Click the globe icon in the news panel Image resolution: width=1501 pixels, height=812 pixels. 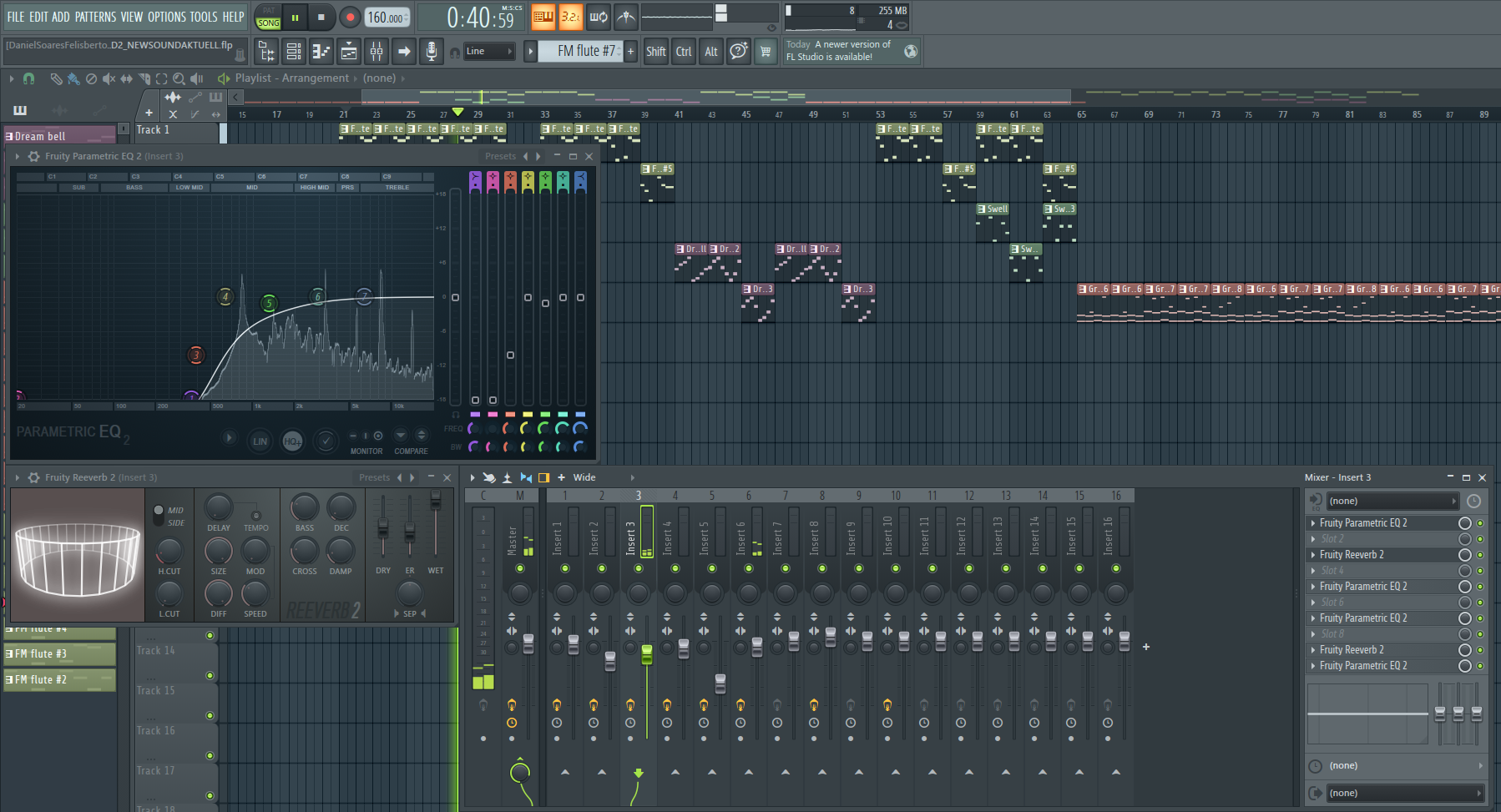pos(911,52)
